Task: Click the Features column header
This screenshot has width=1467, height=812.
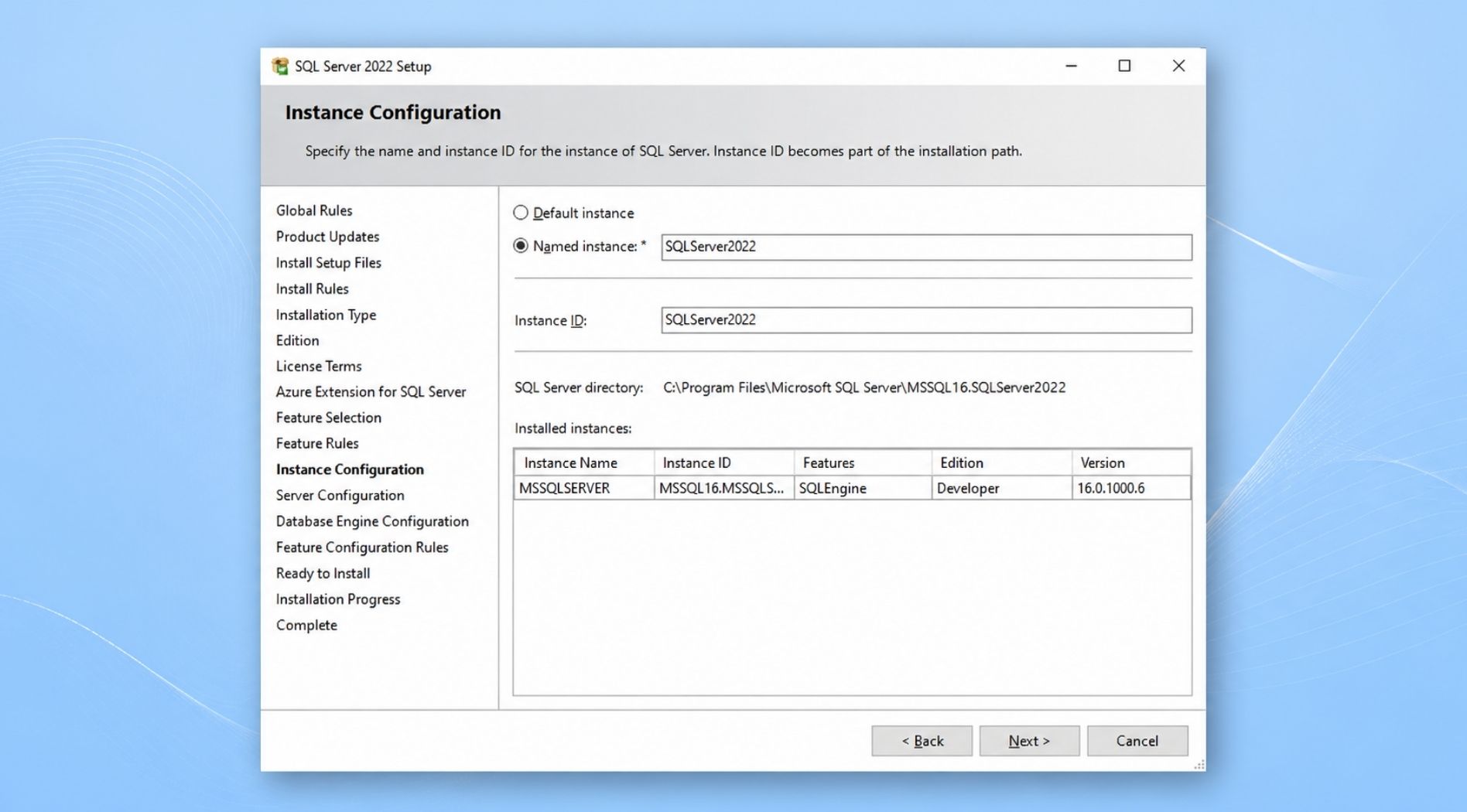Action: (863, 462)
